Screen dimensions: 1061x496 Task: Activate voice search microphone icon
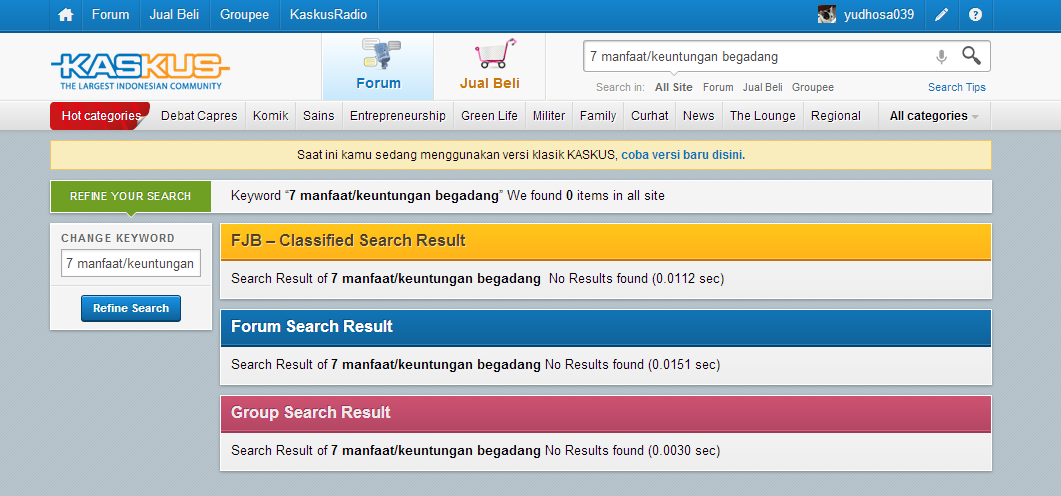point(941,57)
